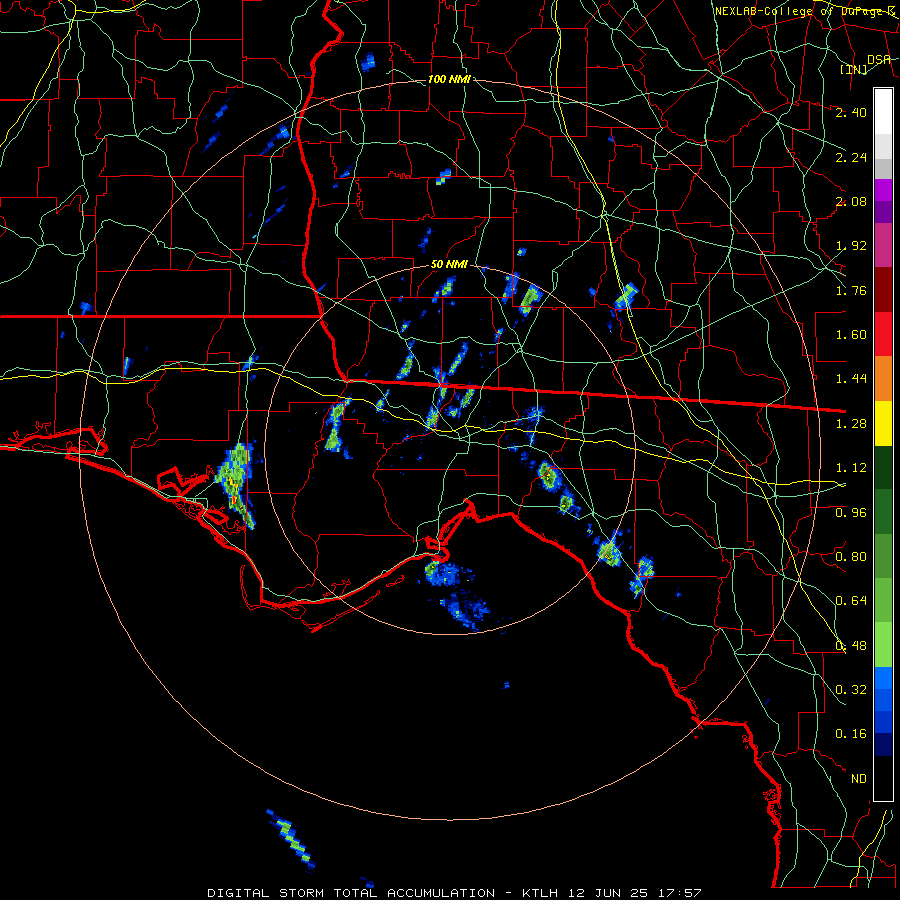Pick the bright red swatch in the legend

click(883, 335)
